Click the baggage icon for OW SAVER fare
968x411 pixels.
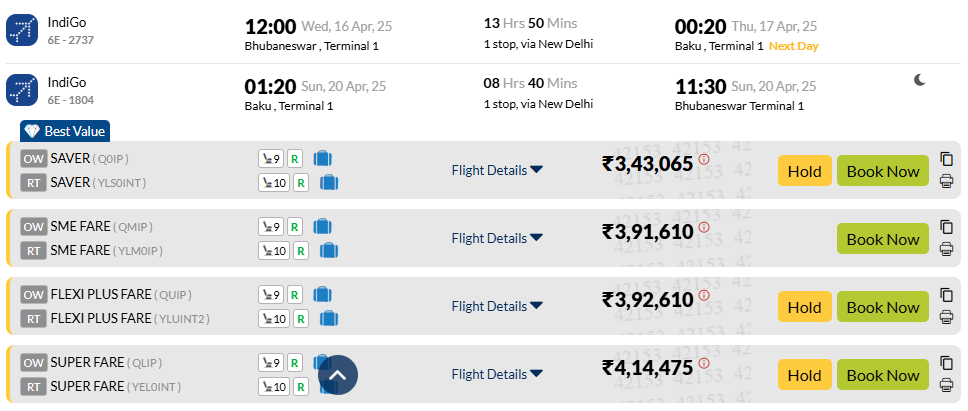tap(323, 159)
